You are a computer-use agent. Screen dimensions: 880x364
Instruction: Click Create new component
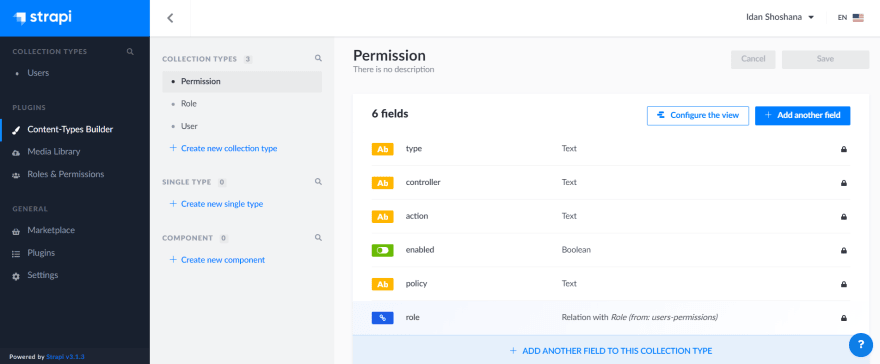[217, 260]
